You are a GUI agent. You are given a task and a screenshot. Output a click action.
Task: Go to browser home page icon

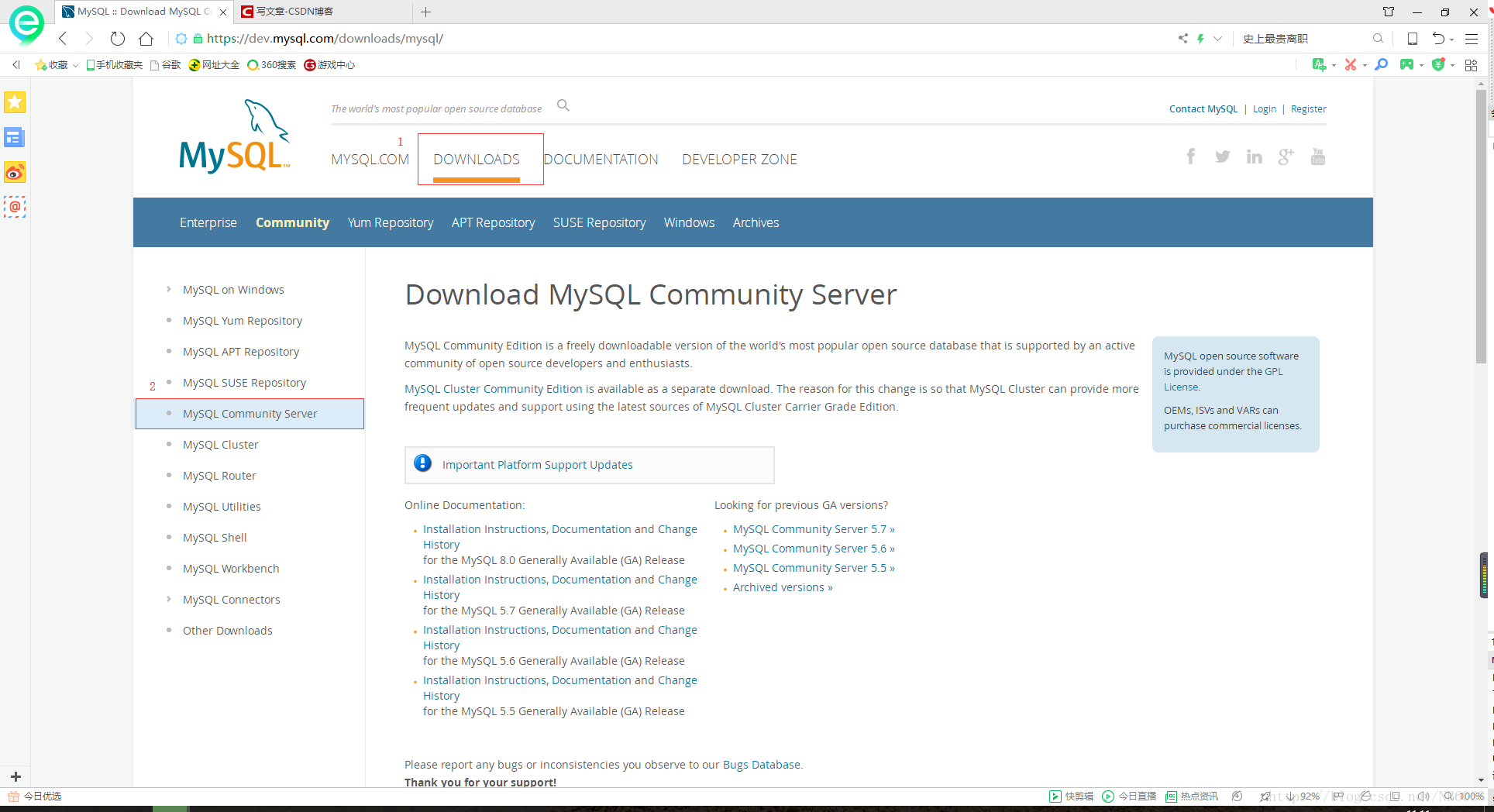coord(146,38)
